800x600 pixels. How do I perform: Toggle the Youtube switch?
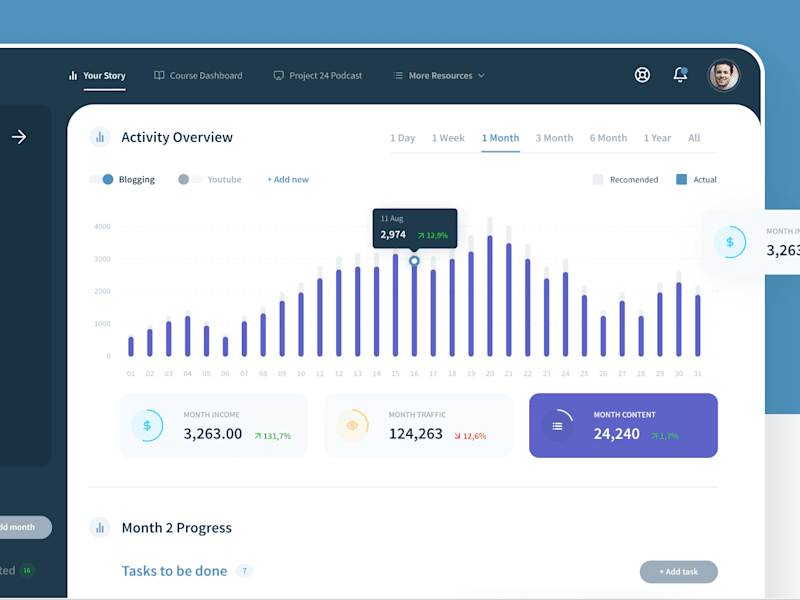(x=190, y=179)
